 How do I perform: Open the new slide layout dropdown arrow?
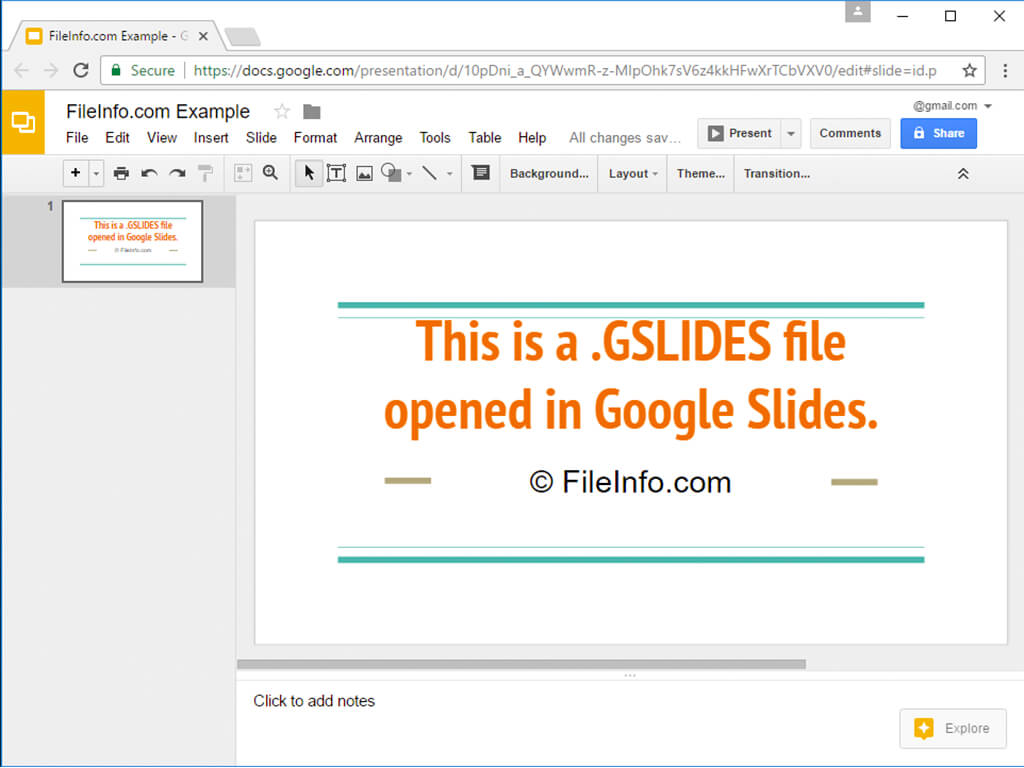coord(96,174)
